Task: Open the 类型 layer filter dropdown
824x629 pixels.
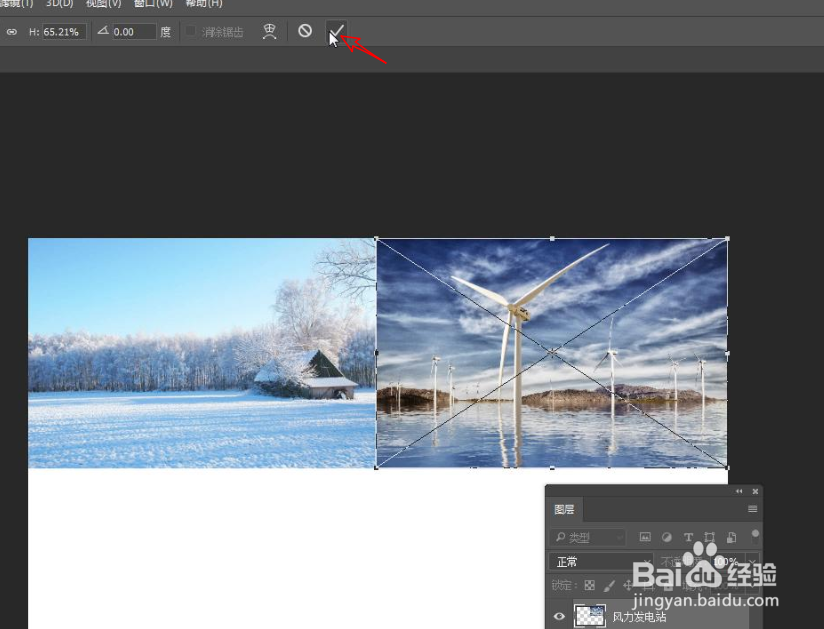Action: pos(588,538)
